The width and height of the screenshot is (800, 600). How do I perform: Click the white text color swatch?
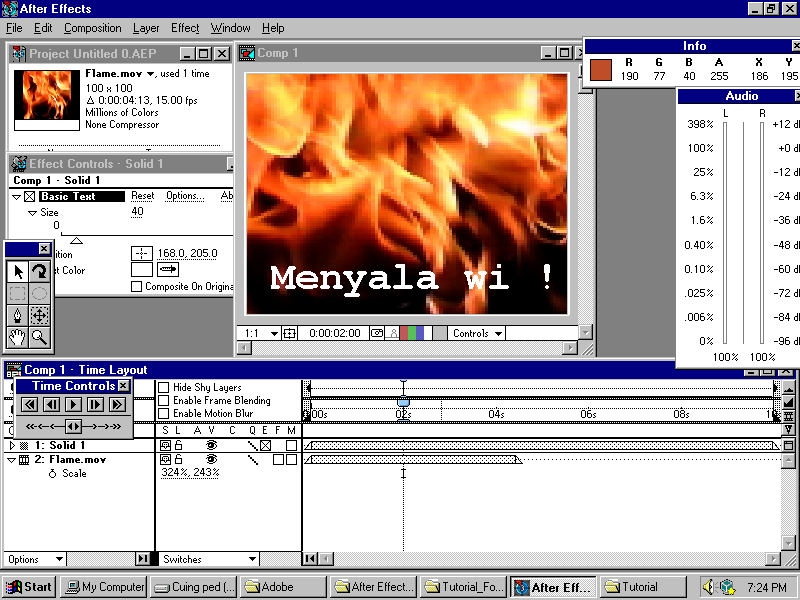point(142,269)
